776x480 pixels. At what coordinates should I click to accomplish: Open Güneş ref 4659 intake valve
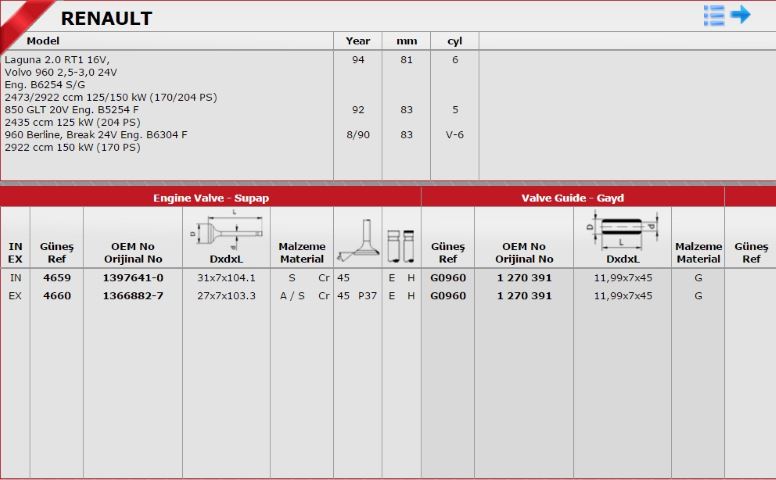(x=57, y=278)
